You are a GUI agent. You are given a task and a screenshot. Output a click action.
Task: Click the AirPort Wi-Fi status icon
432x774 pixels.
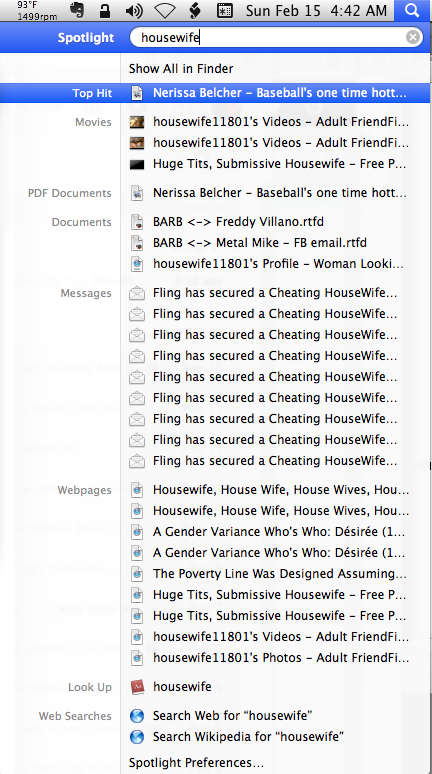(166, 10)
